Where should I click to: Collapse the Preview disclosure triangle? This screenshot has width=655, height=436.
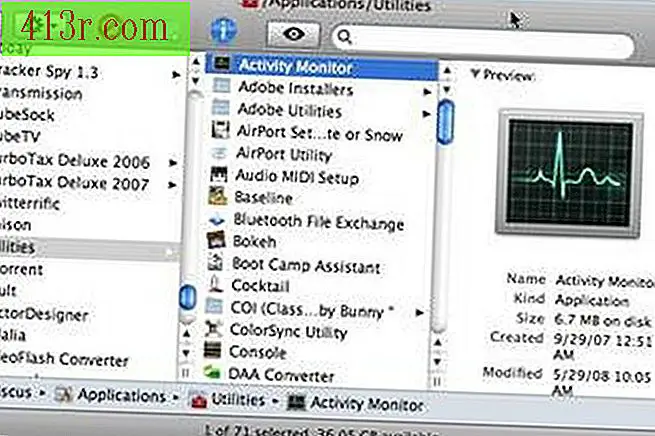pyautogui.click(x=475, y=74)
